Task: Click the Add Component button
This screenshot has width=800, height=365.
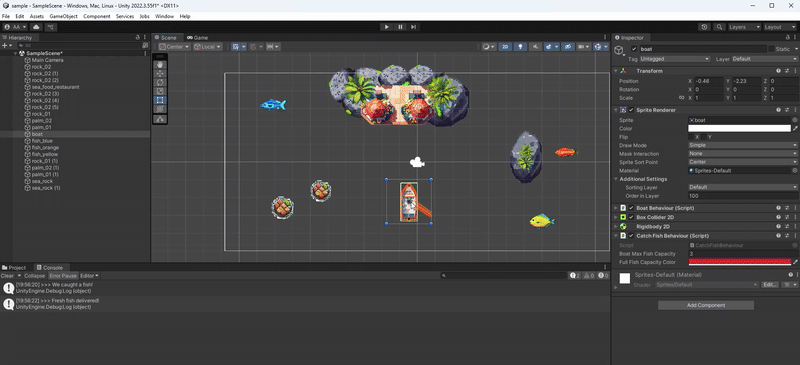Action: point(706,305)
